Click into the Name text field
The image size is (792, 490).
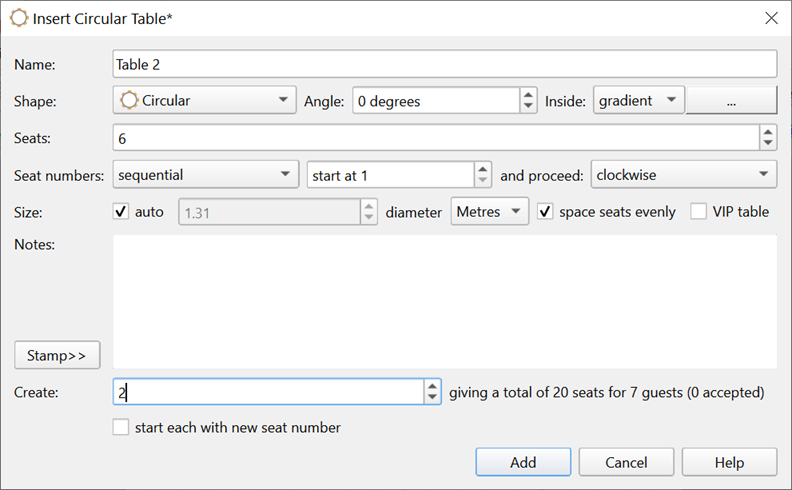point(444,64)
